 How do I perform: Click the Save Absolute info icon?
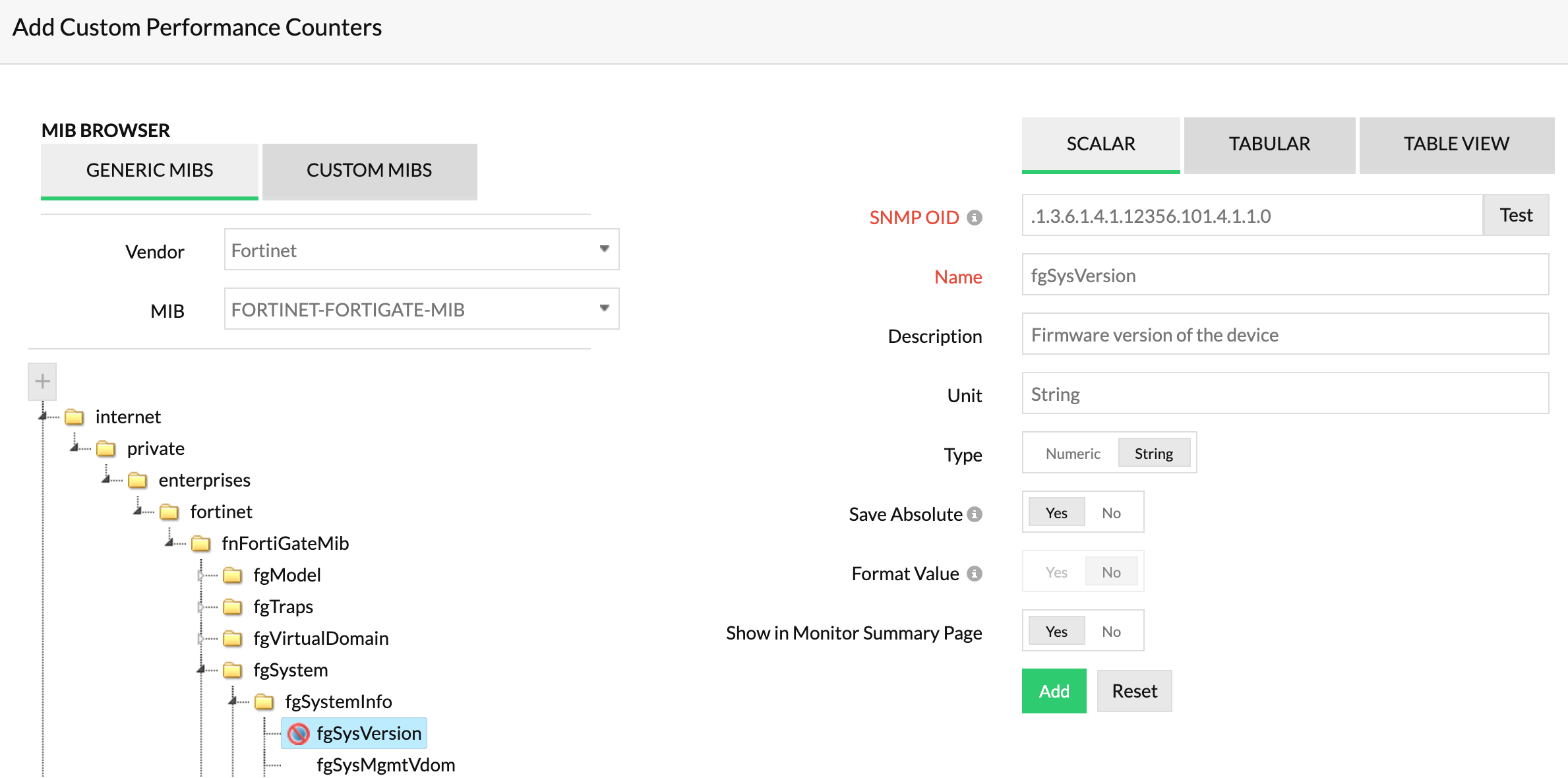click(x=974, y=514)
